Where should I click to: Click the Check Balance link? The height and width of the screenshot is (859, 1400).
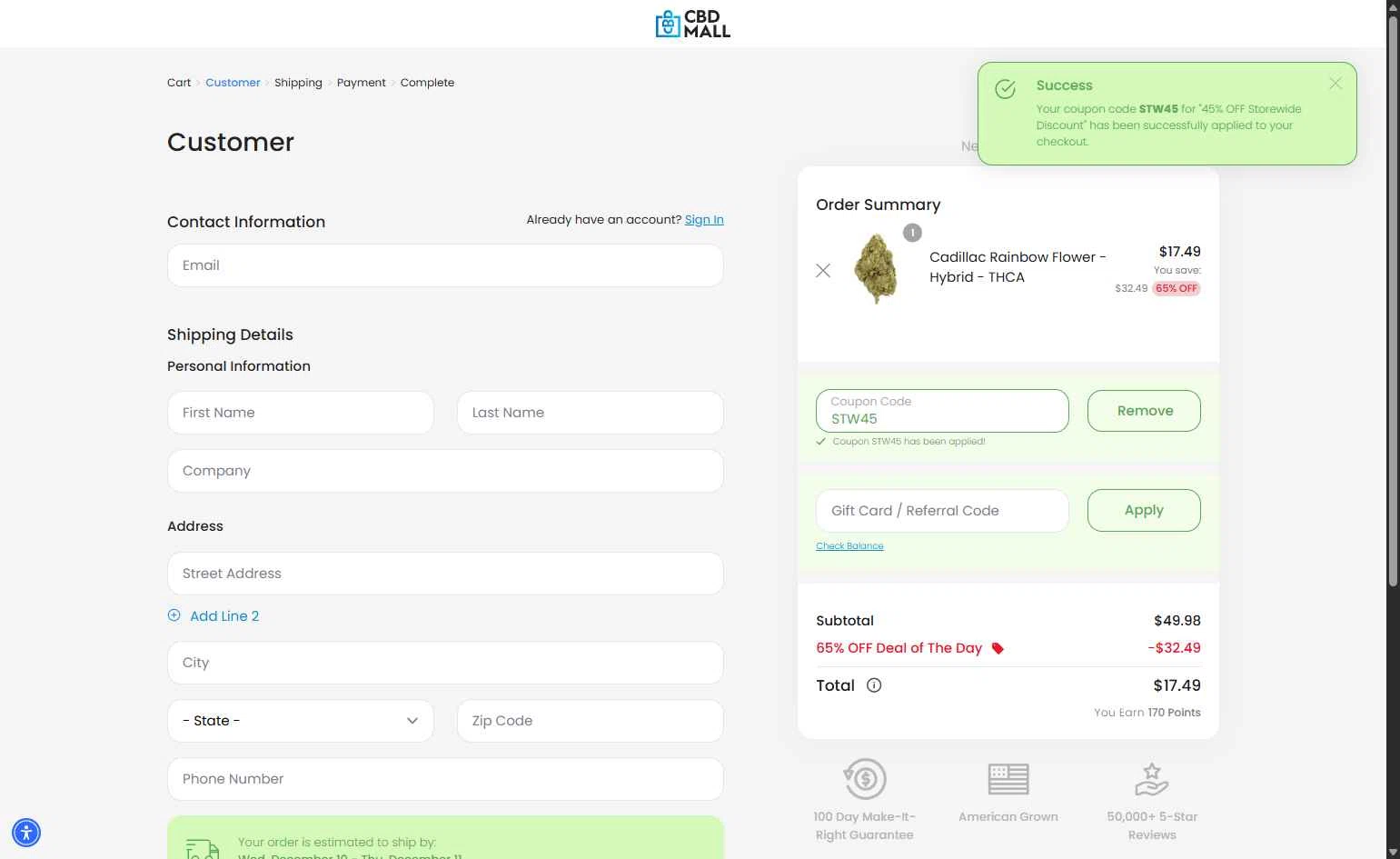pos(849,546)
